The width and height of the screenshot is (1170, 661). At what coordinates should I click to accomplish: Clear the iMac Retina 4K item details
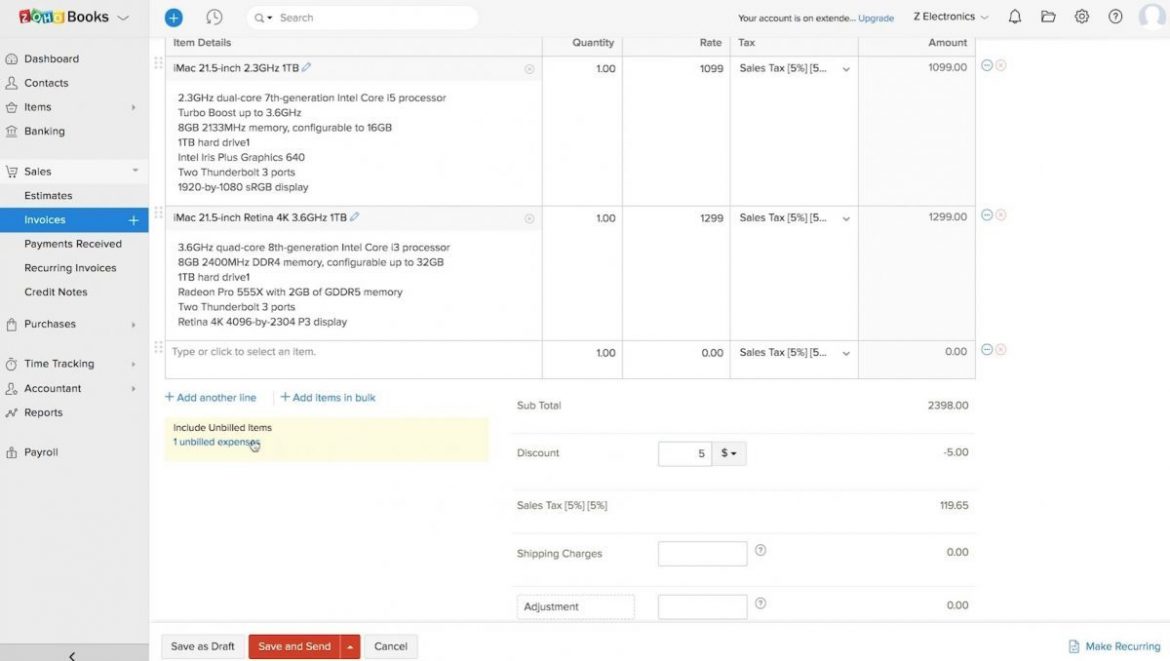click(x=529, y=218)
